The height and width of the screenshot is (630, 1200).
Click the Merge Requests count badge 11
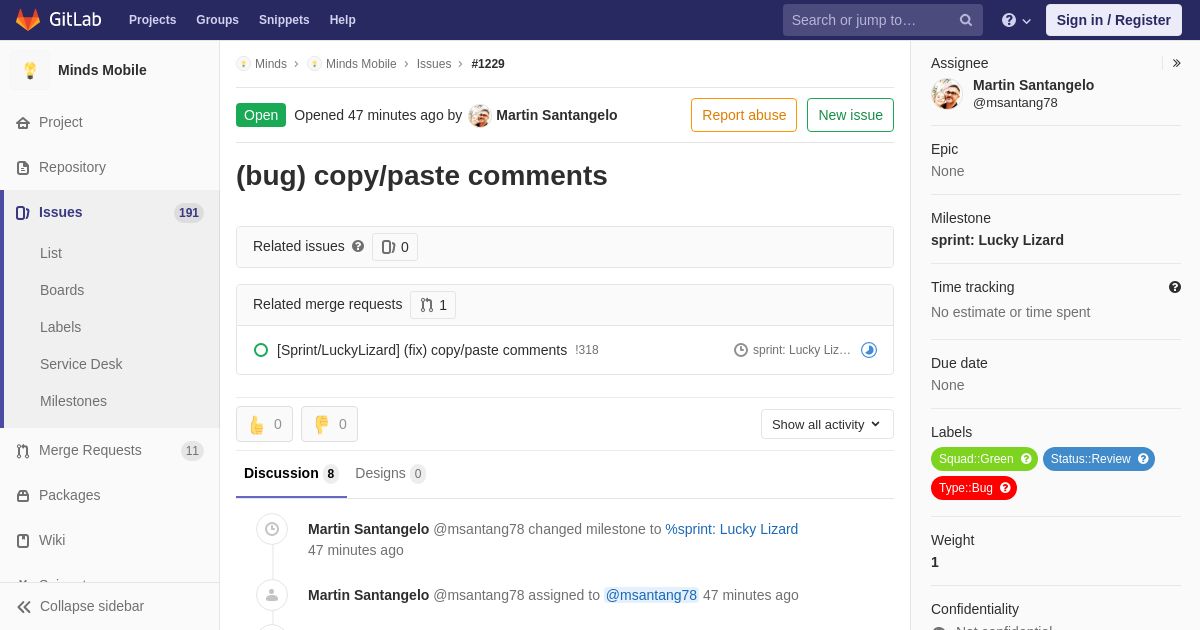(192, 451)
